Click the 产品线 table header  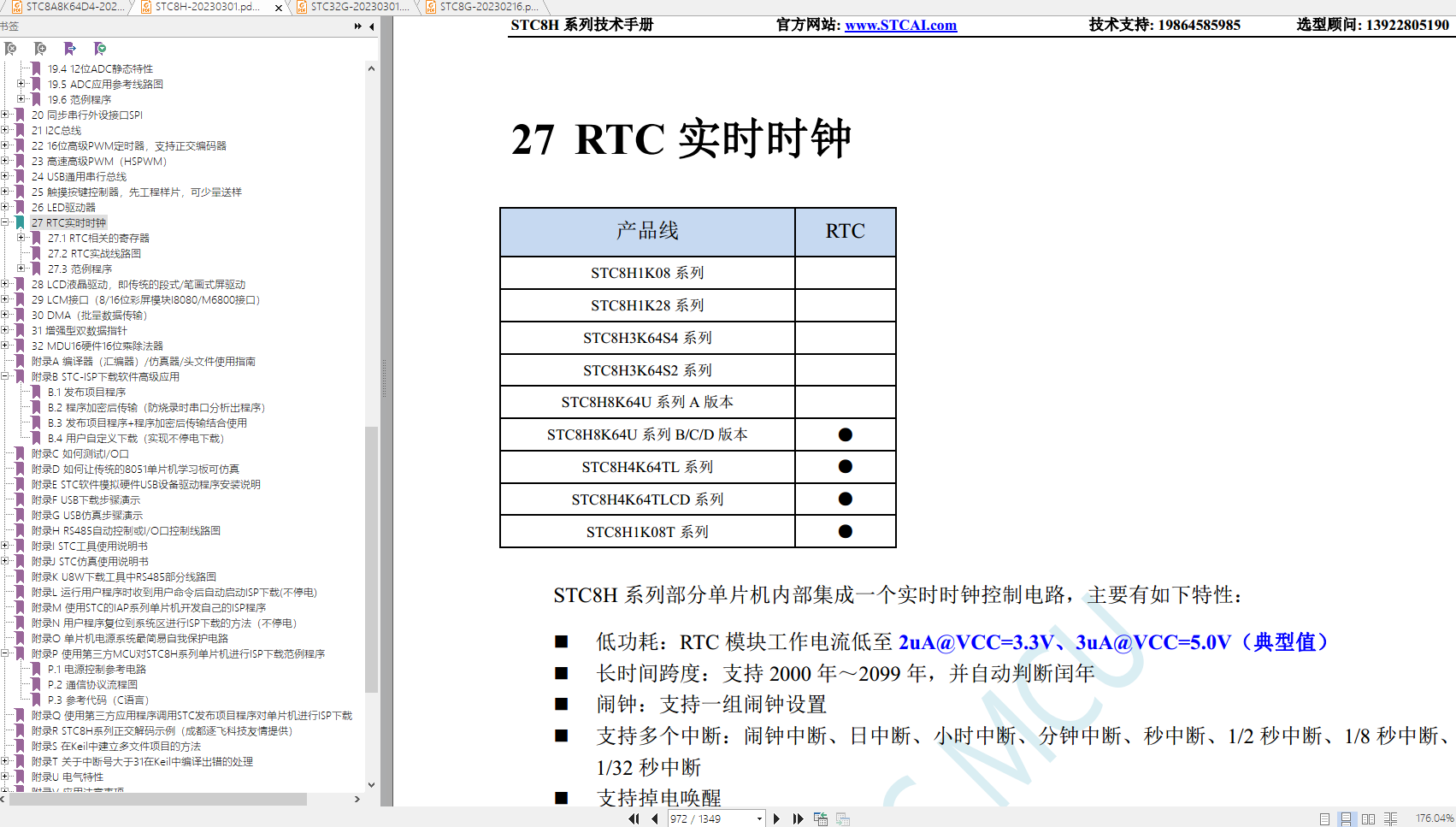[647, 231]
